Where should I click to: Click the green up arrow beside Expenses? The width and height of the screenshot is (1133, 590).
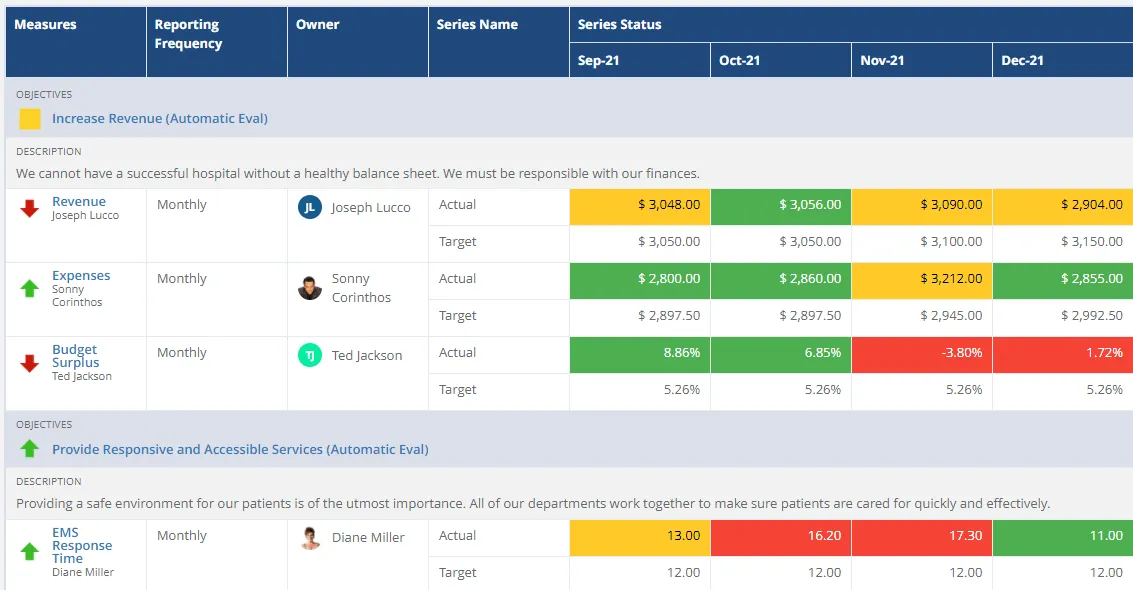[27, 282]
